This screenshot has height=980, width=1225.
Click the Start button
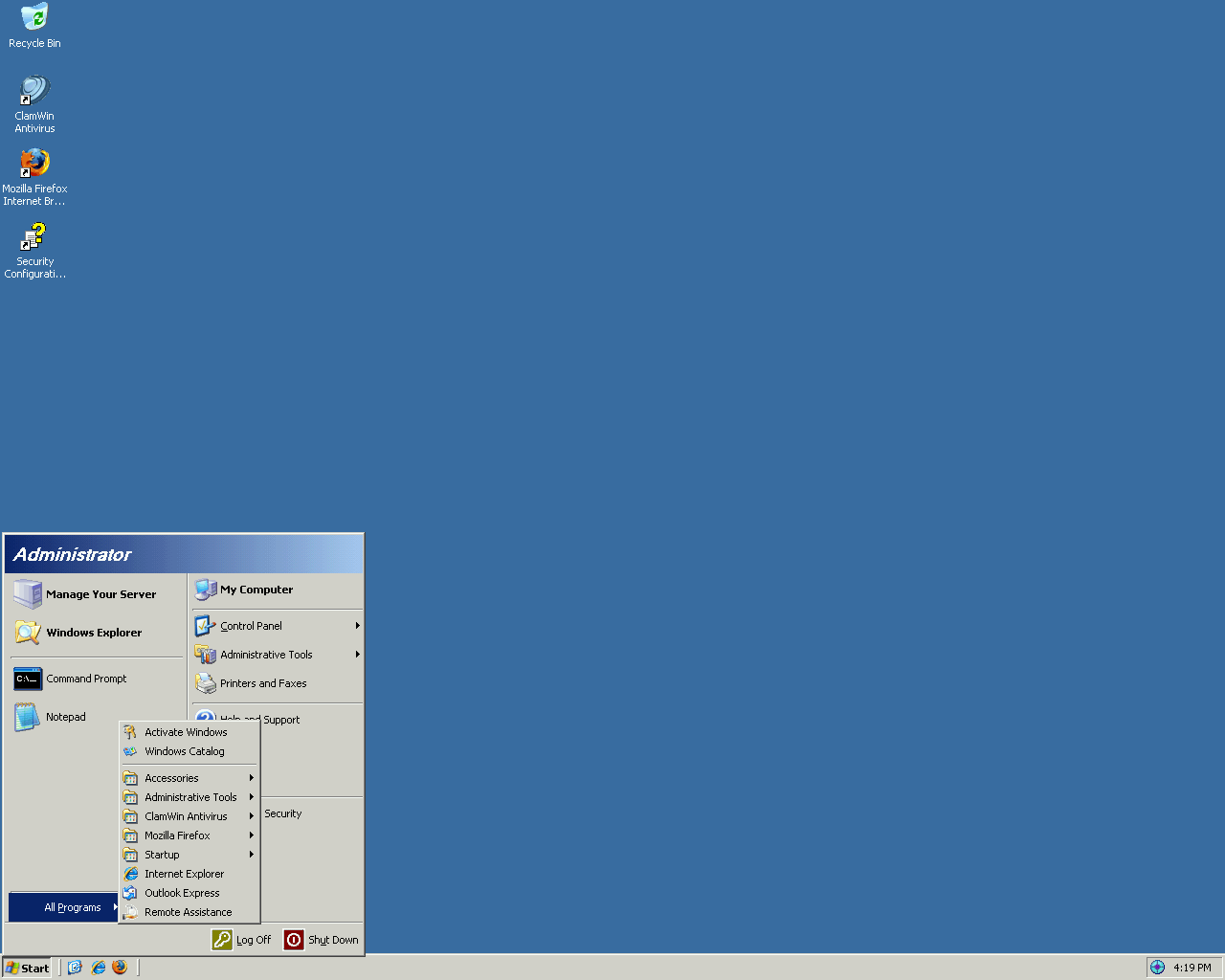tap(27, 968)
